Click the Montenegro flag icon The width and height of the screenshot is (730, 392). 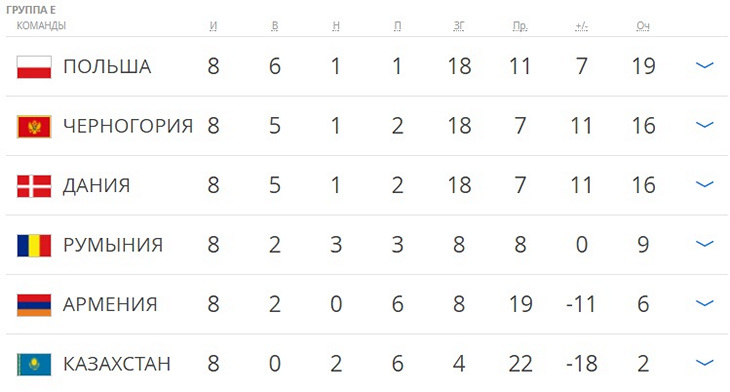[x=34, y=127]
